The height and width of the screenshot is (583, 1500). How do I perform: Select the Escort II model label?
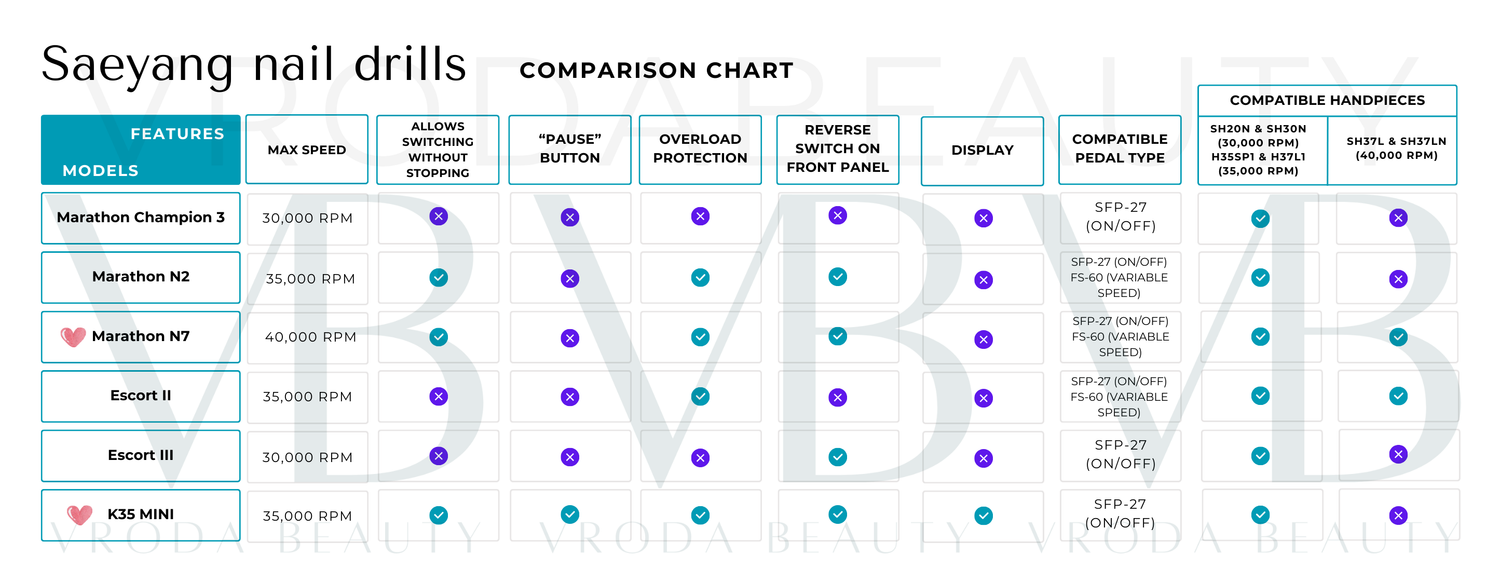coord(141,395)
